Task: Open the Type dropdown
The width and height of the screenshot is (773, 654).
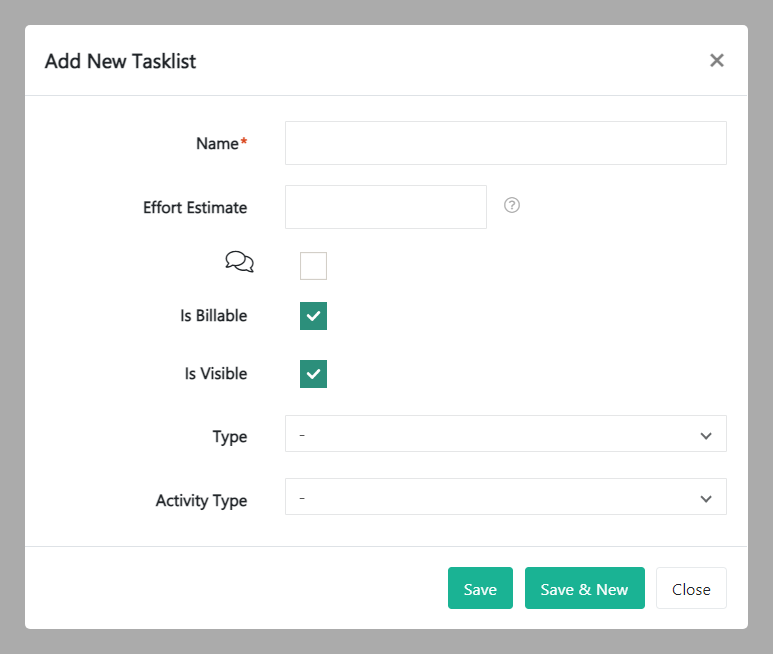Action: coord(505,434)
